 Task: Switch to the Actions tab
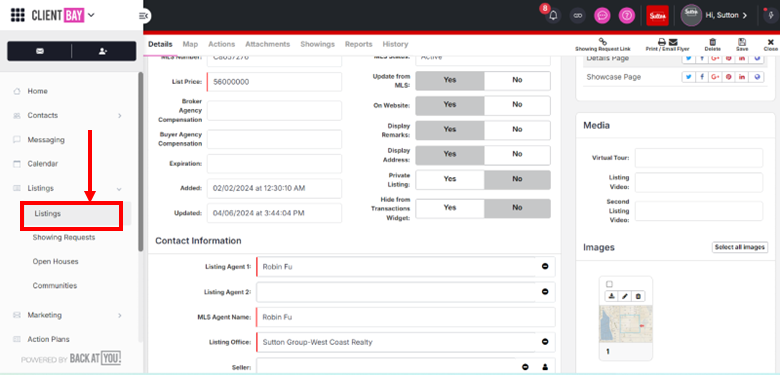click(x=221, y=44)
